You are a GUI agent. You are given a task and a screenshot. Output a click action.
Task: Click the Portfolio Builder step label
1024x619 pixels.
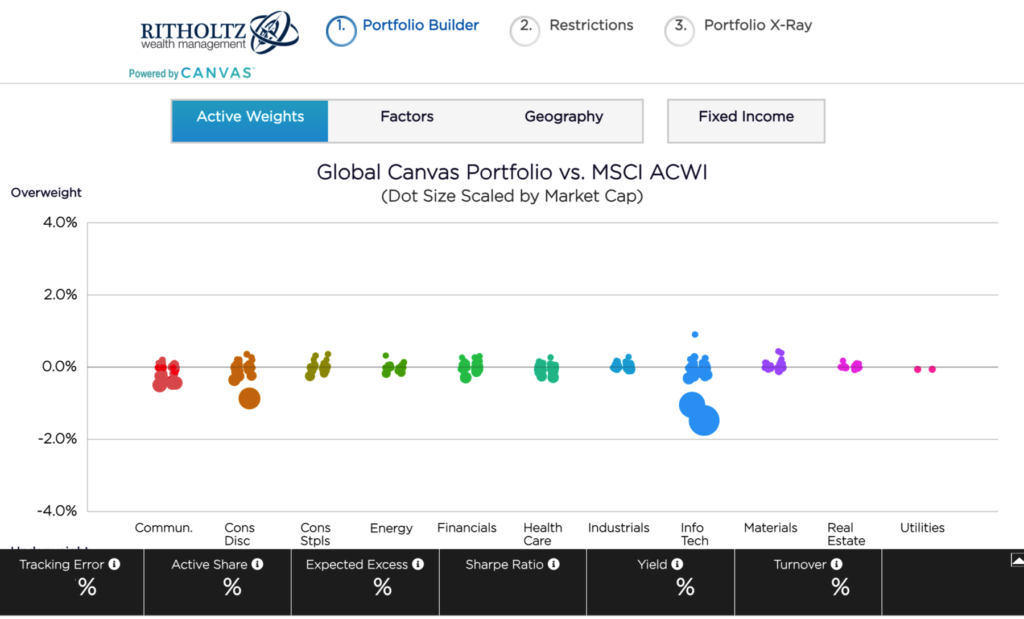(x=420, y=25)
